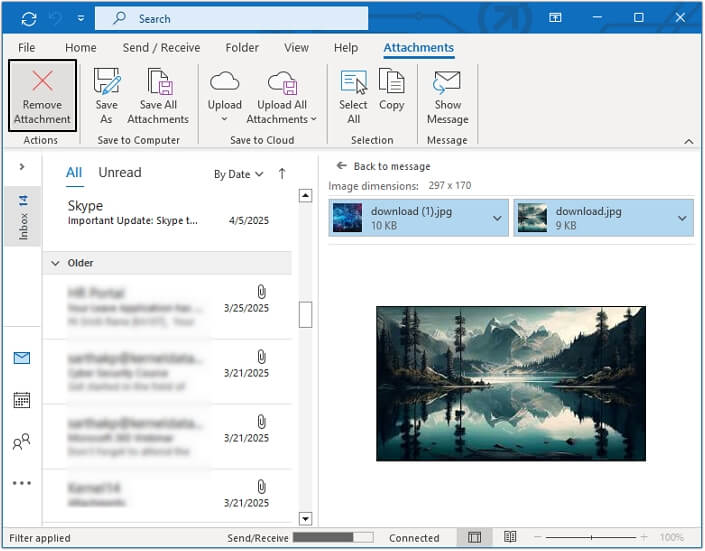The height and width of the screenshot is (551, 705).
Task: Click the paperclip icon on the 3/25/2025 email
Action: pos(261,292)
